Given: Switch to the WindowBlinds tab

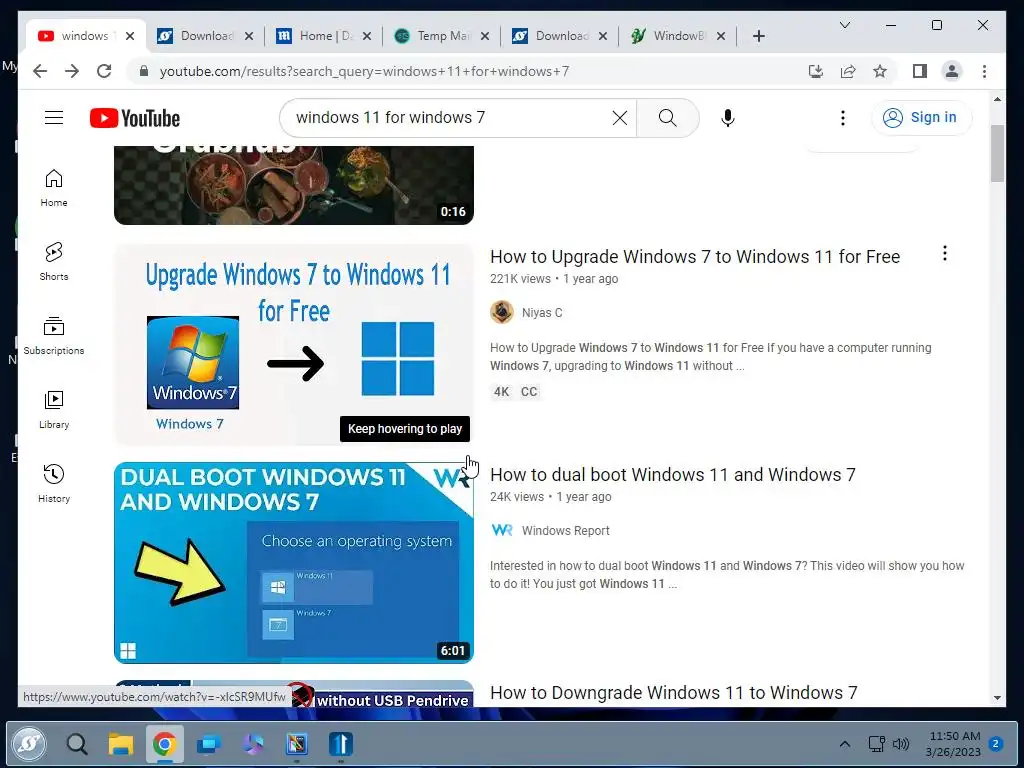Looking at the screenshot, I should point(679,36).
